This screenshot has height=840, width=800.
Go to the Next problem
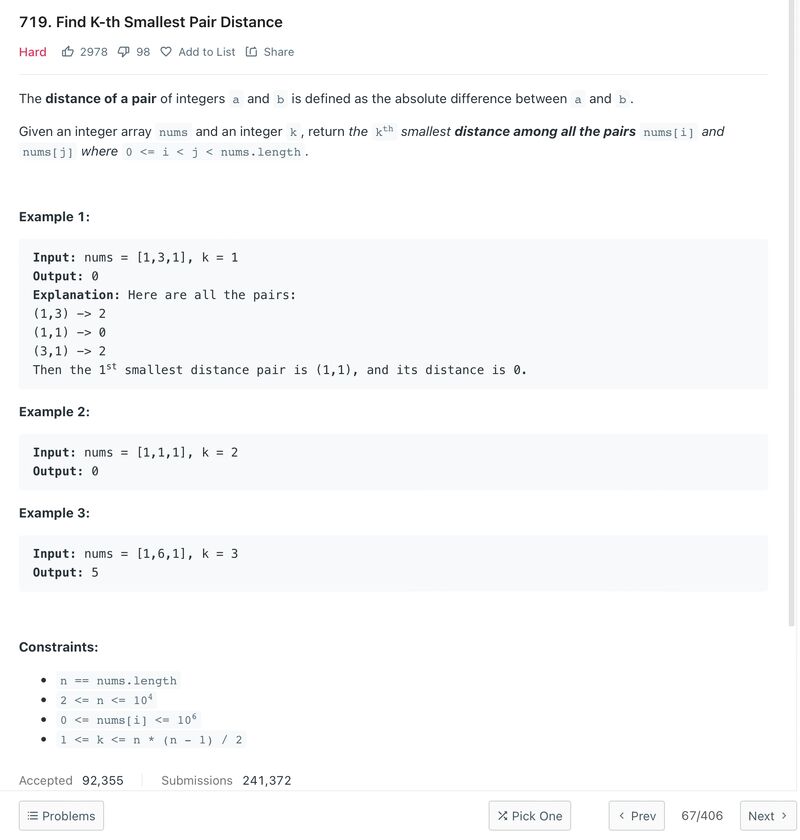768,815
